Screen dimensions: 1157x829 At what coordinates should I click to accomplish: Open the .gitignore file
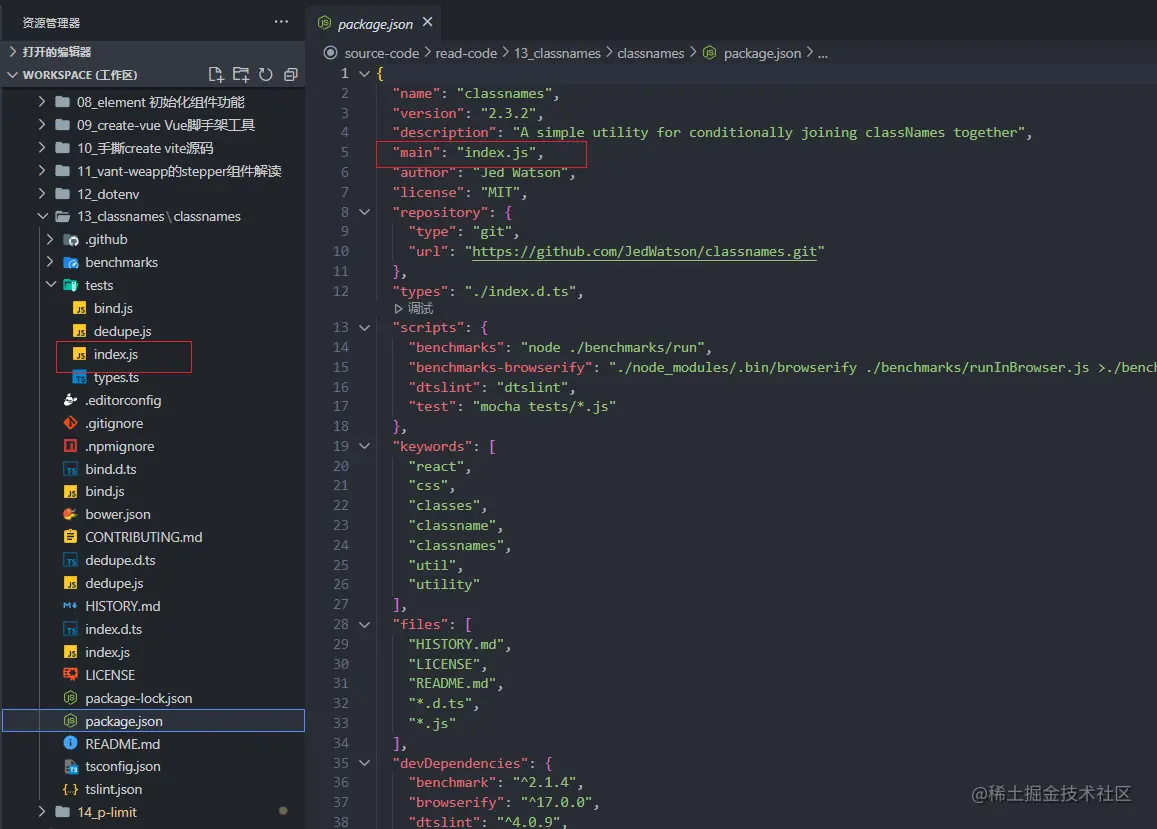(114, 423)
